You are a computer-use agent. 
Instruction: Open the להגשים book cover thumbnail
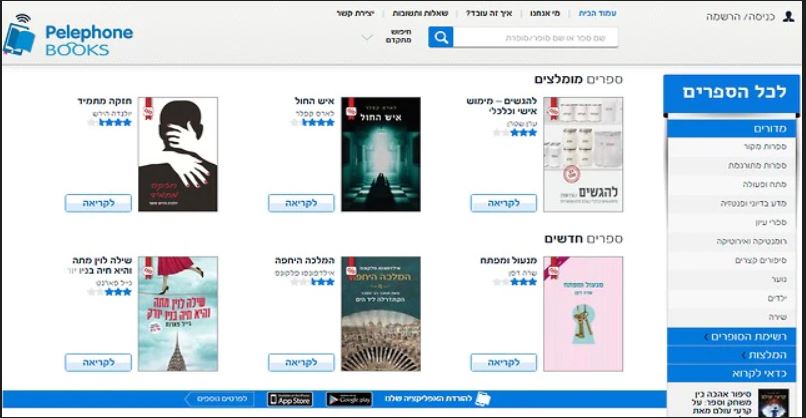coord(583,153)
